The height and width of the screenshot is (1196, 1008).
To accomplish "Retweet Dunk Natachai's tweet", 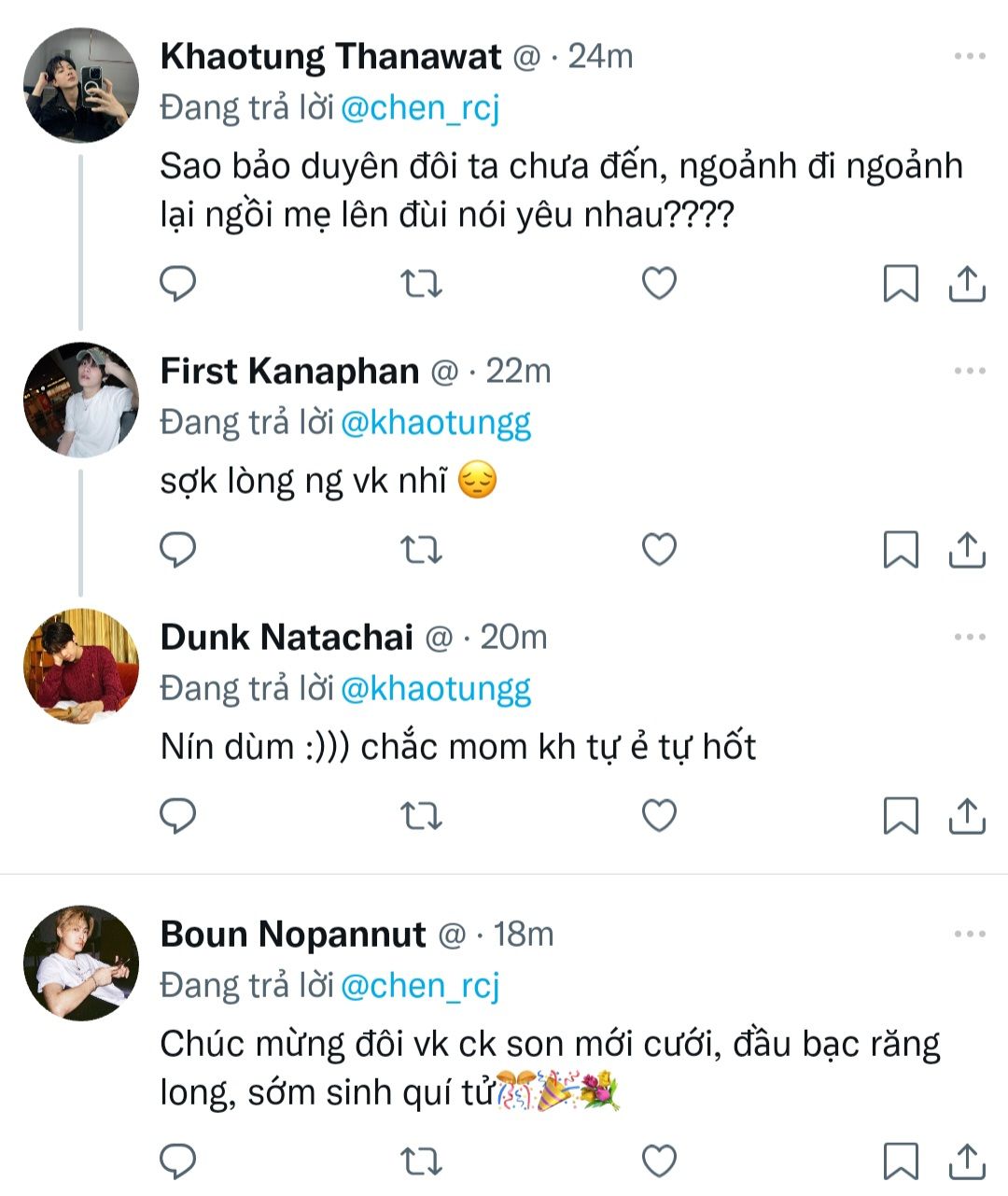I will pos(421,816).
